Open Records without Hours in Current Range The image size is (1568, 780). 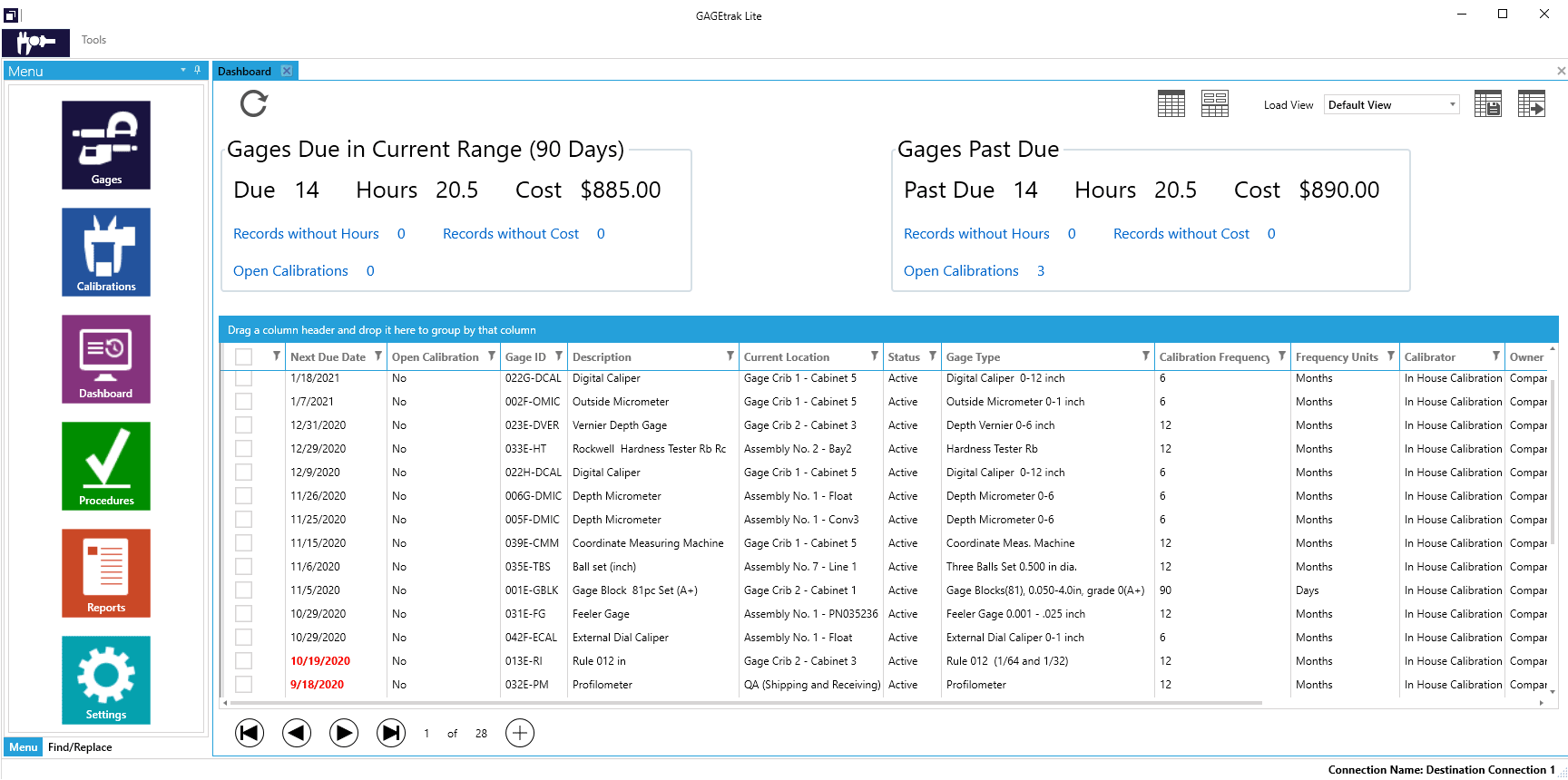(306, 234)
